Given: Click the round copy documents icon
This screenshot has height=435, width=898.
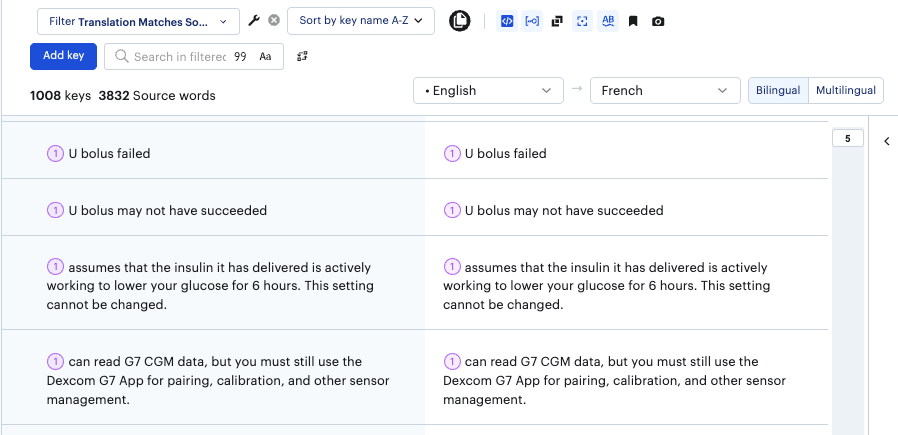Looking at the screenshot, I should 459,21.
